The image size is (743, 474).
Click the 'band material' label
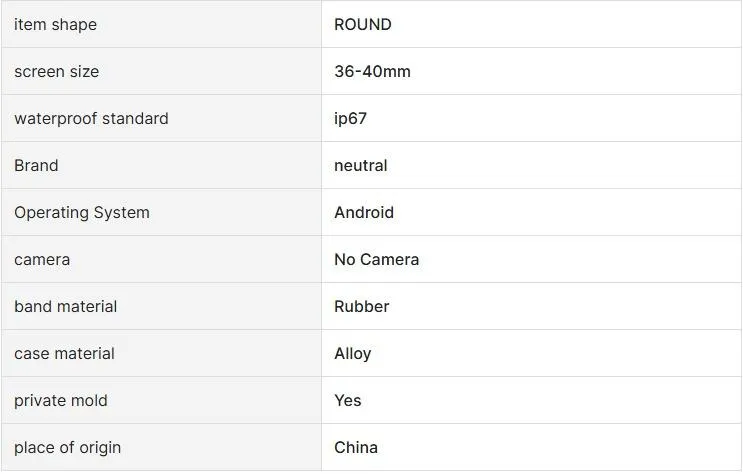(66, 307)
